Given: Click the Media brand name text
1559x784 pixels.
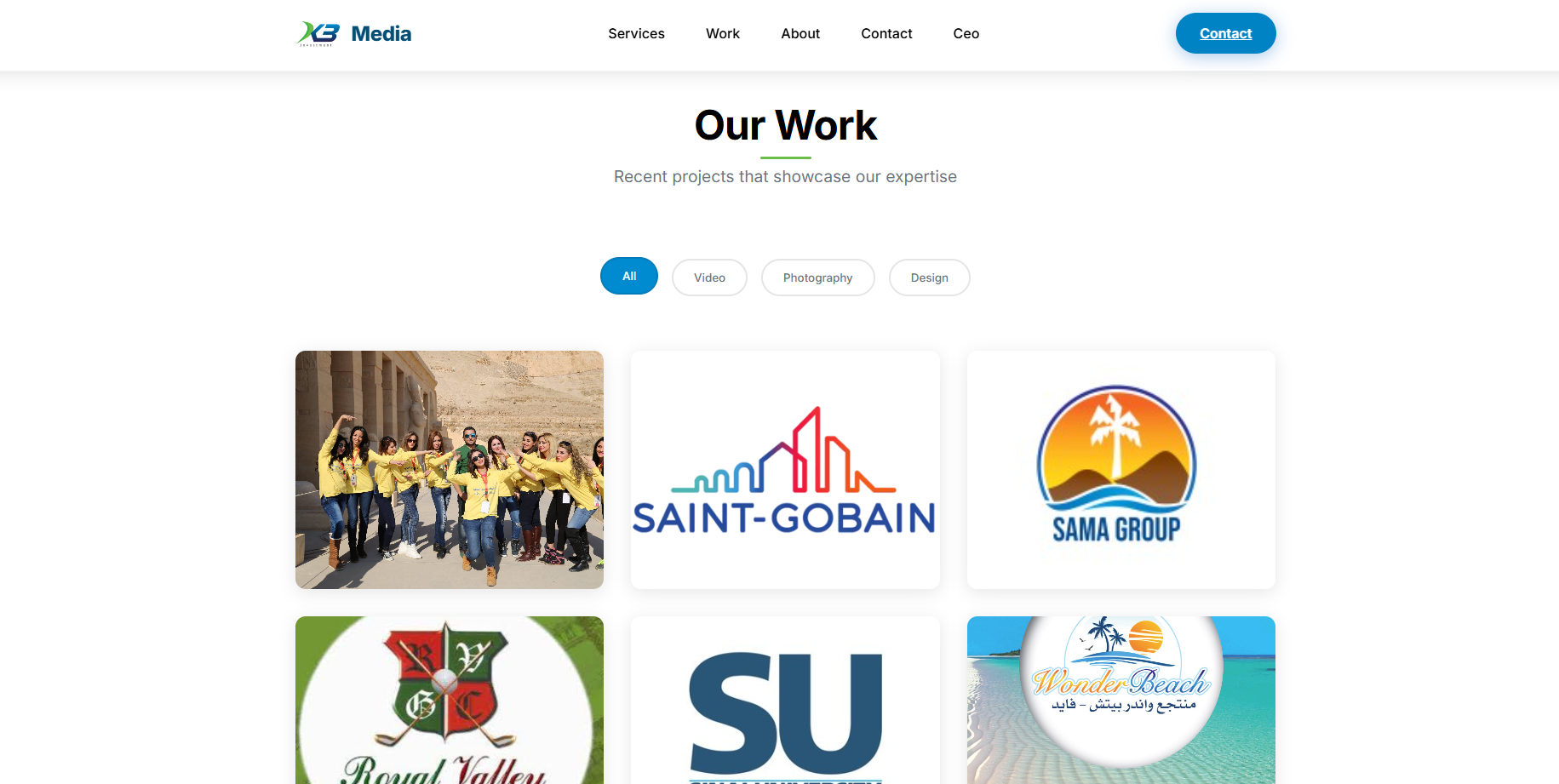Looking at the screenshot, I should coord(381,34).
